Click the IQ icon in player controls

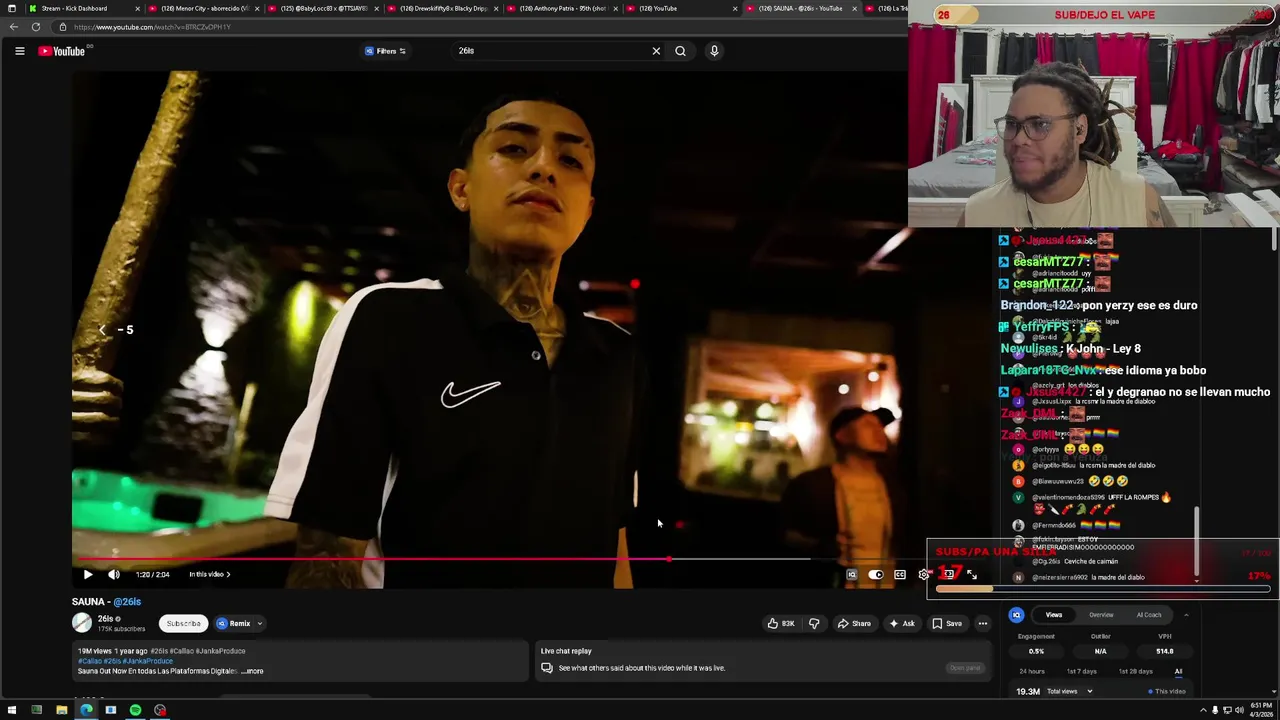pos(852,575)
